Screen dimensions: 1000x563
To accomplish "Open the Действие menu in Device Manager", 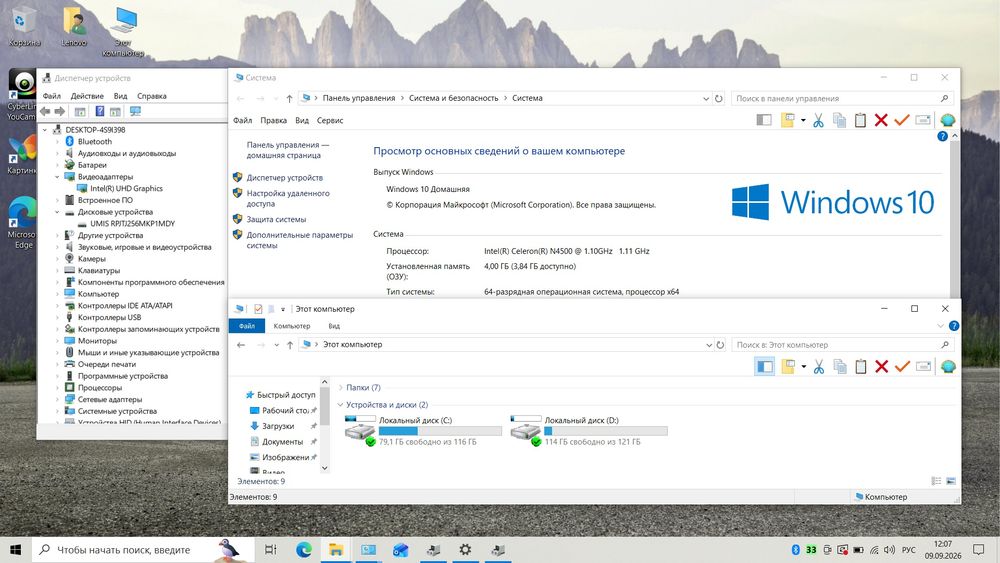I will (87, 96).
